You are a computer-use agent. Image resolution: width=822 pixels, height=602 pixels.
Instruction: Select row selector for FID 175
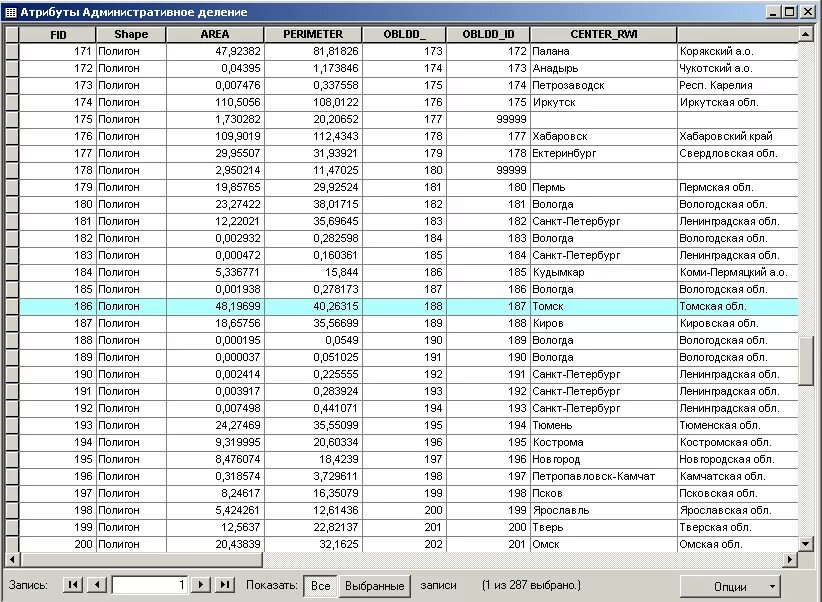[12, 120]
